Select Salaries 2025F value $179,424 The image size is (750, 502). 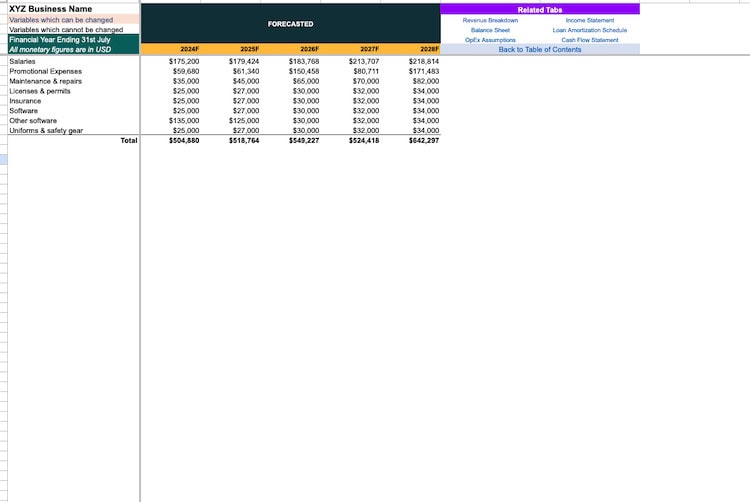(x=244, y=61)
